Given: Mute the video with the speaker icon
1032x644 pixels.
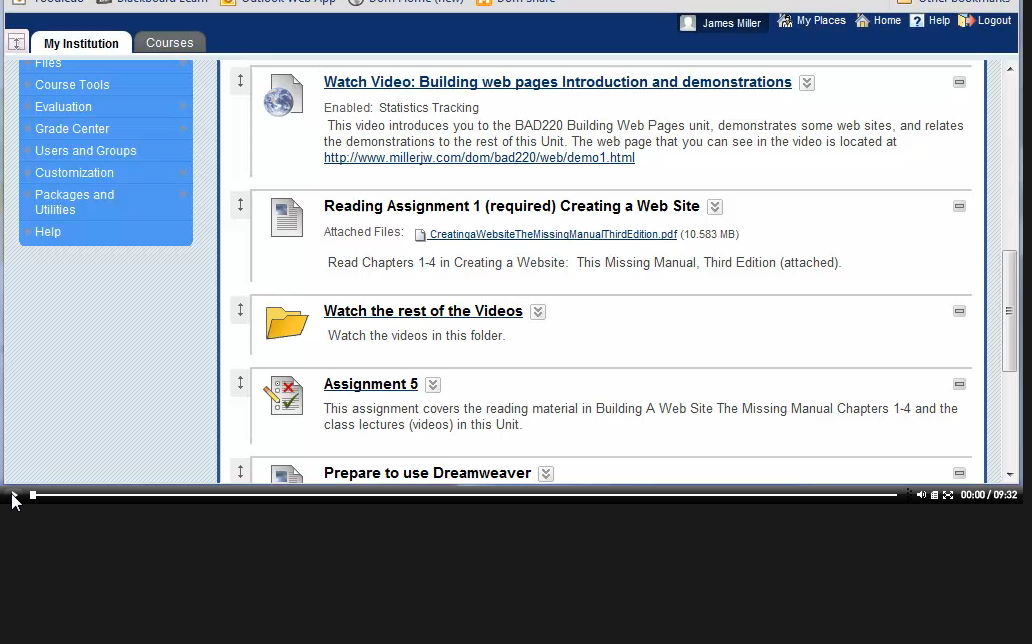Looking at the screenshot, I should click(921, 495).
